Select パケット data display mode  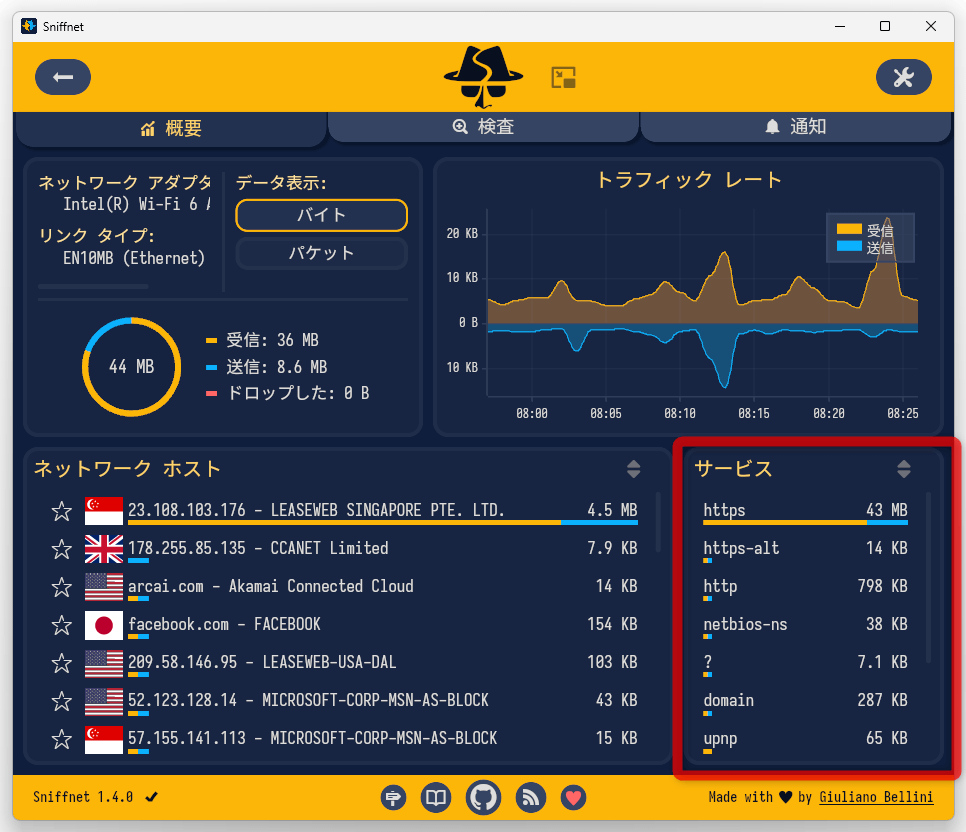pos(322,253)
